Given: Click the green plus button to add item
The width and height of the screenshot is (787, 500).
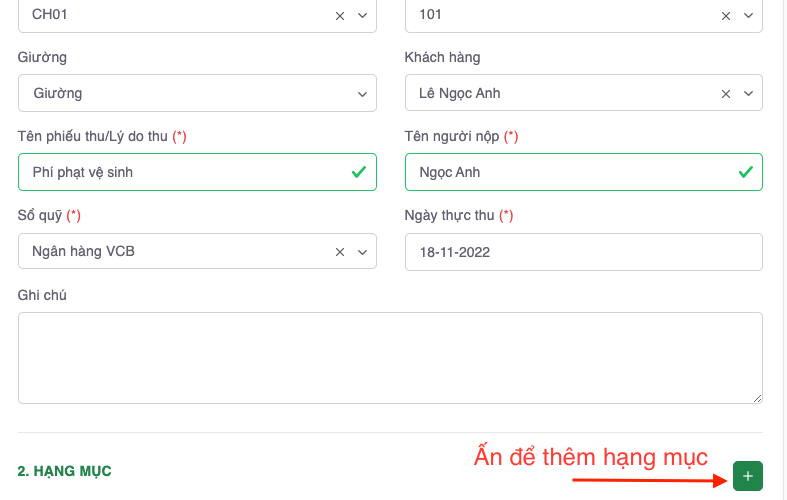Looking at the screenshot, I should 747,476.
